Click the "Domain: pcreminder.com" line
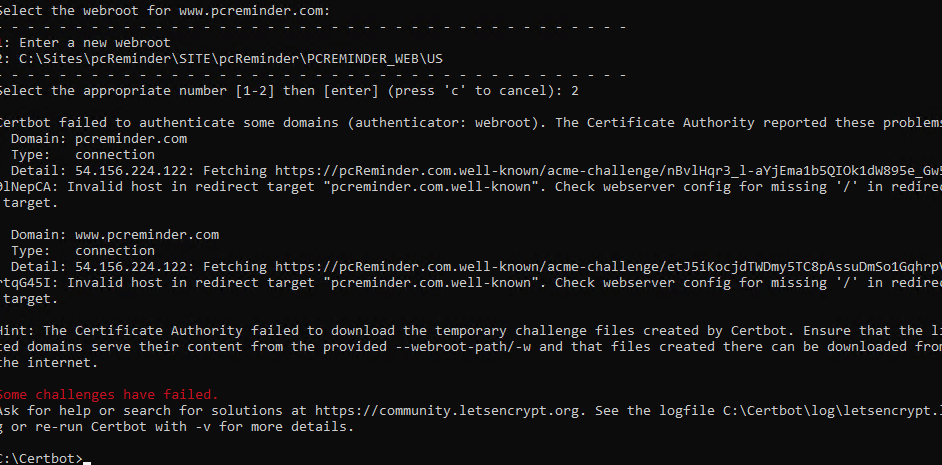Viewport: 942px width, 465px height. point(99,139)
